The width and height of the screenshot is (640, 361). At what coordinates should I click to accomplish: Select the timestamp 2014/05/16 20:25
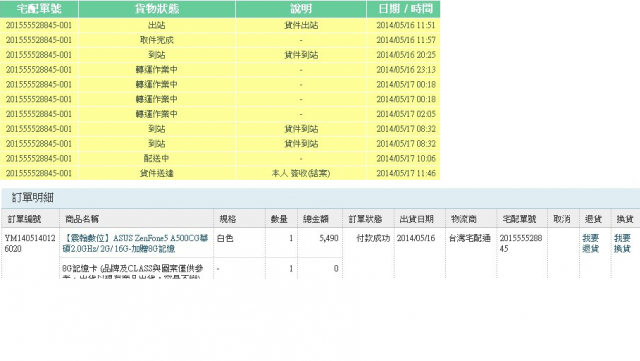406,55
